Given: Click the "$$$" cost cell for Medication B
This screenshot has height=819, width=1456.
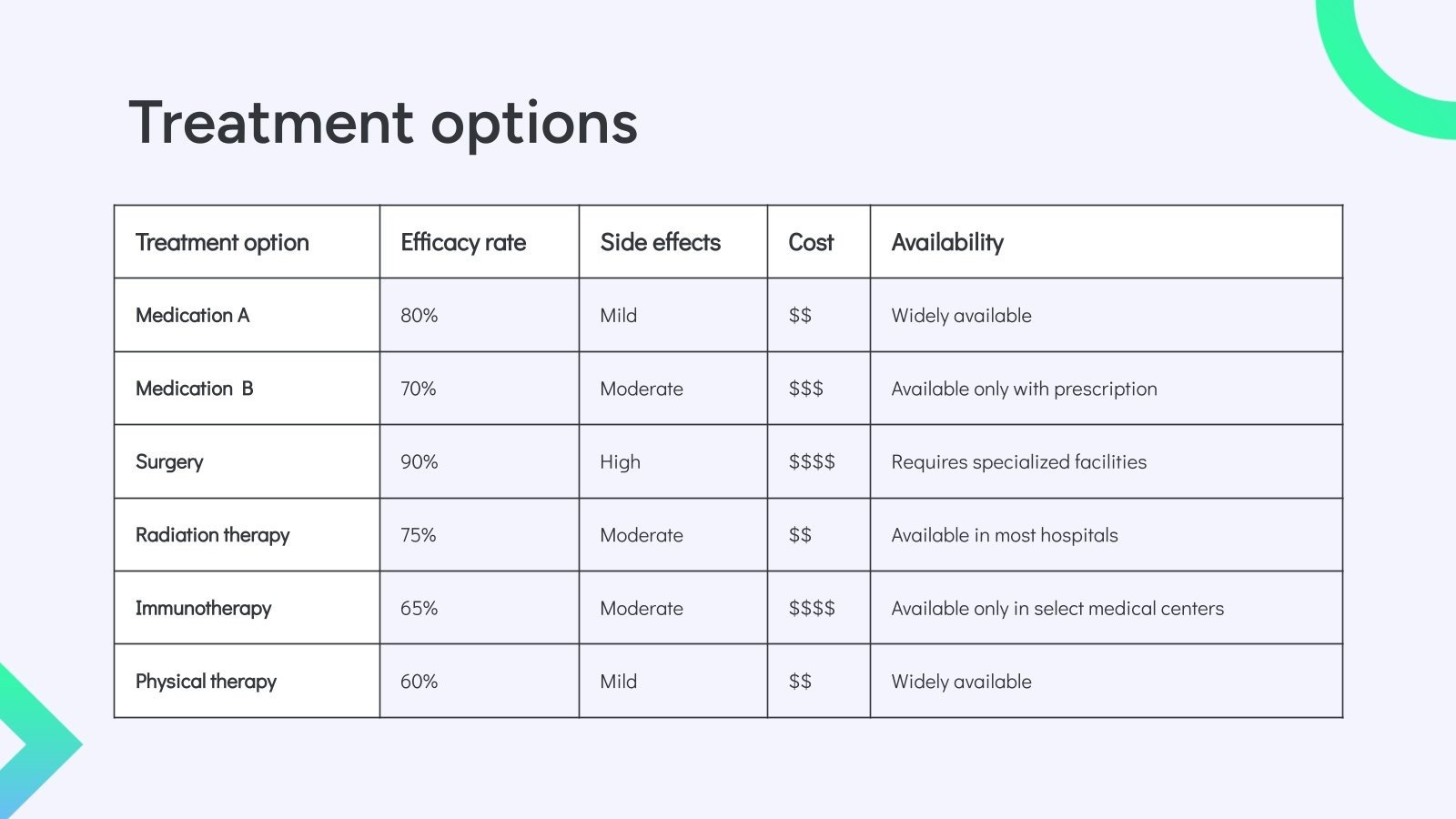Looking at the screenshot, I should pyautogui.click(x=806, y=389).
